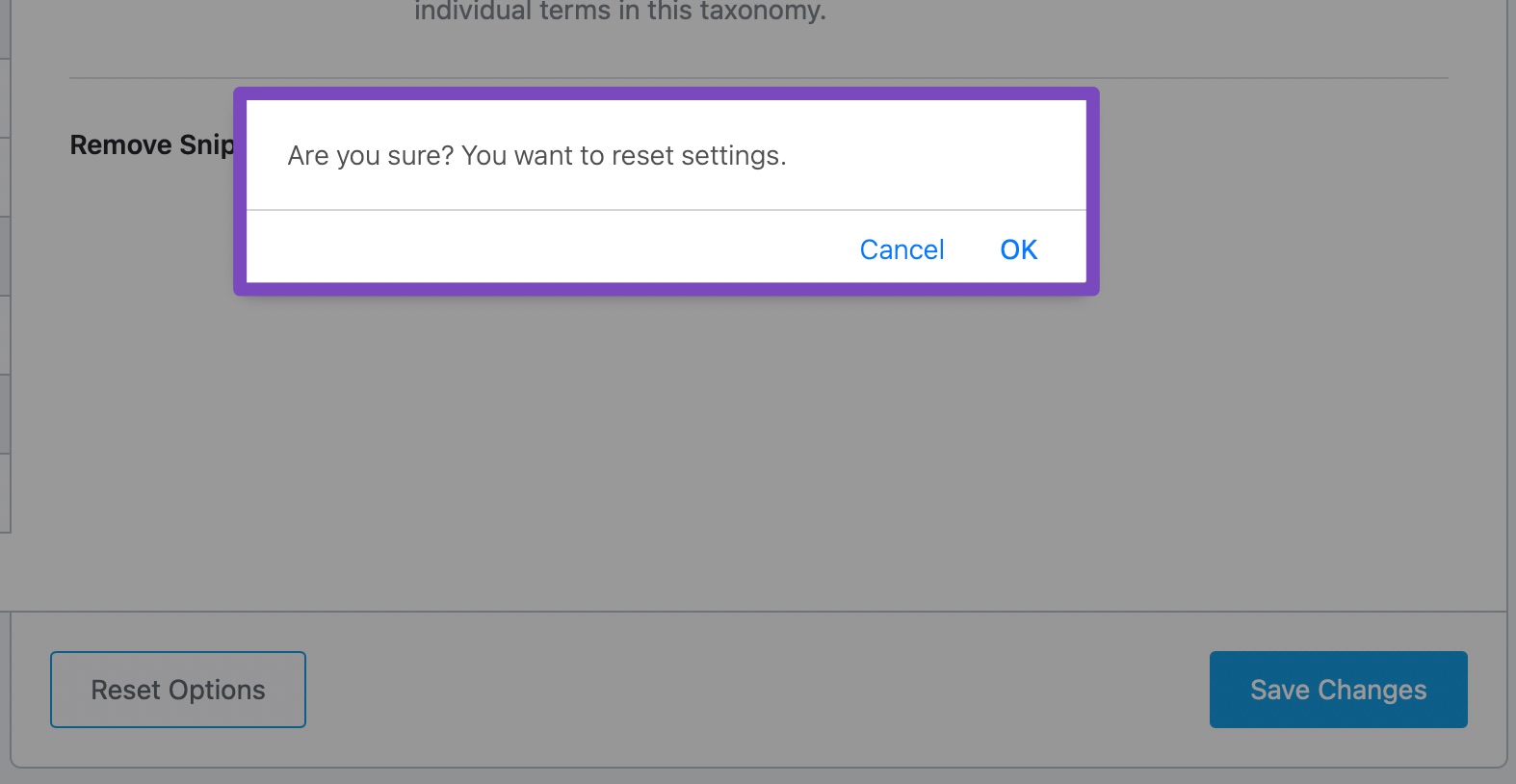Click the taxonomy description text near the top

point(619,12)
